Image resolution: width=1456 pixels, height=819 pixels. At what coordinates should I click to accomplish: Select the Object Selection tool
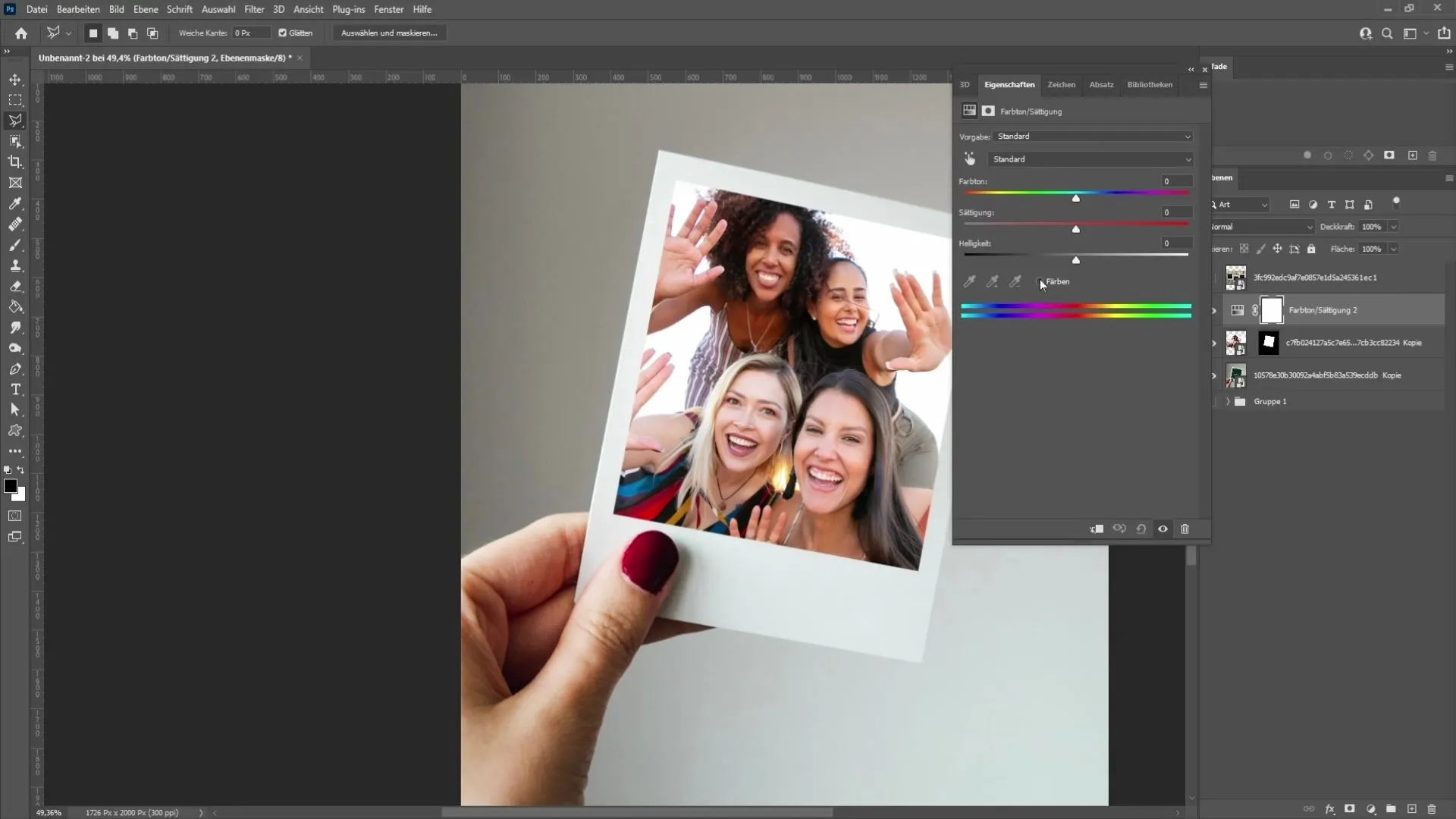15,141
